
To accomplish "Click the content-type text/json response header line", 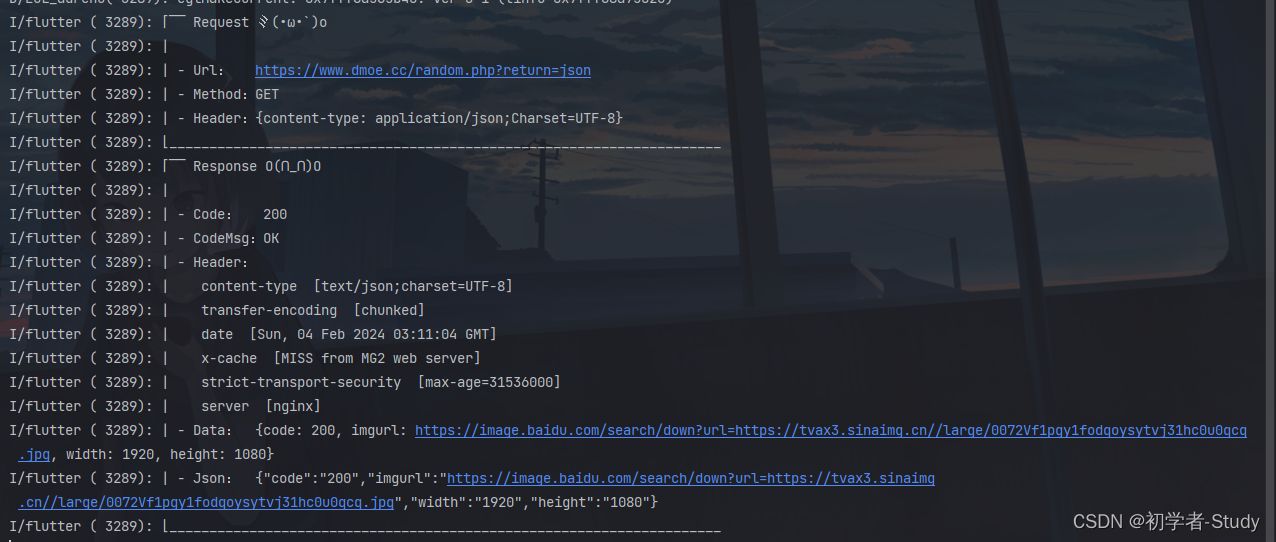I will 356,286.
